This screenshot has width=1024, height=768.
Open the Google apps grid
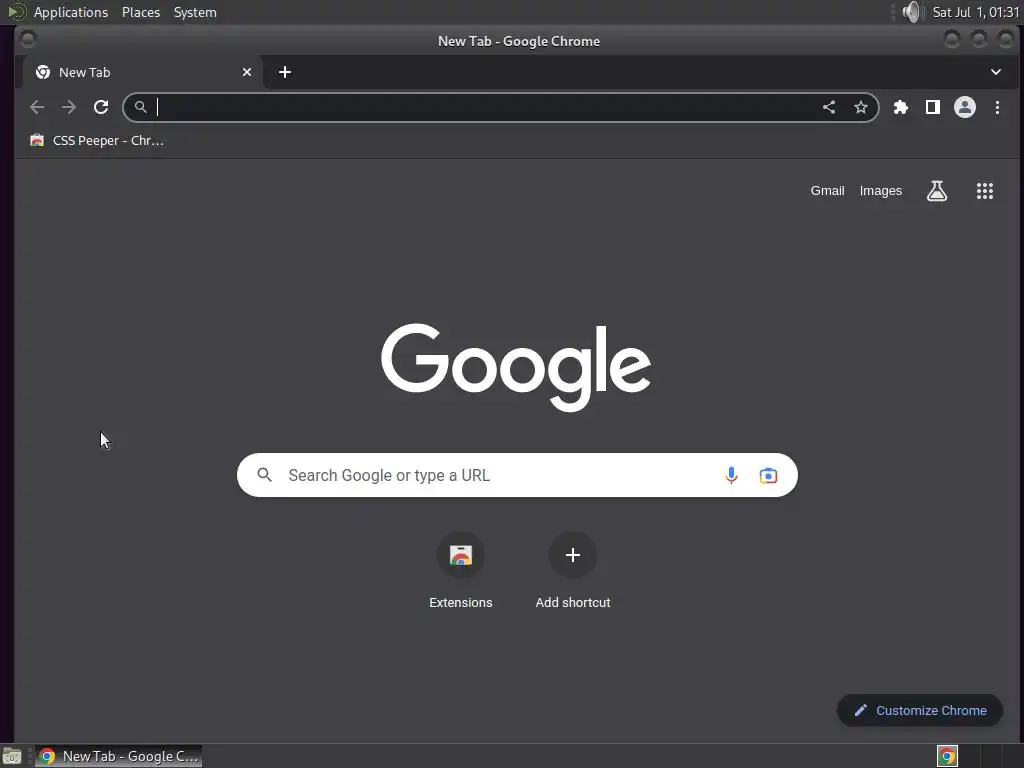[985, 191]
